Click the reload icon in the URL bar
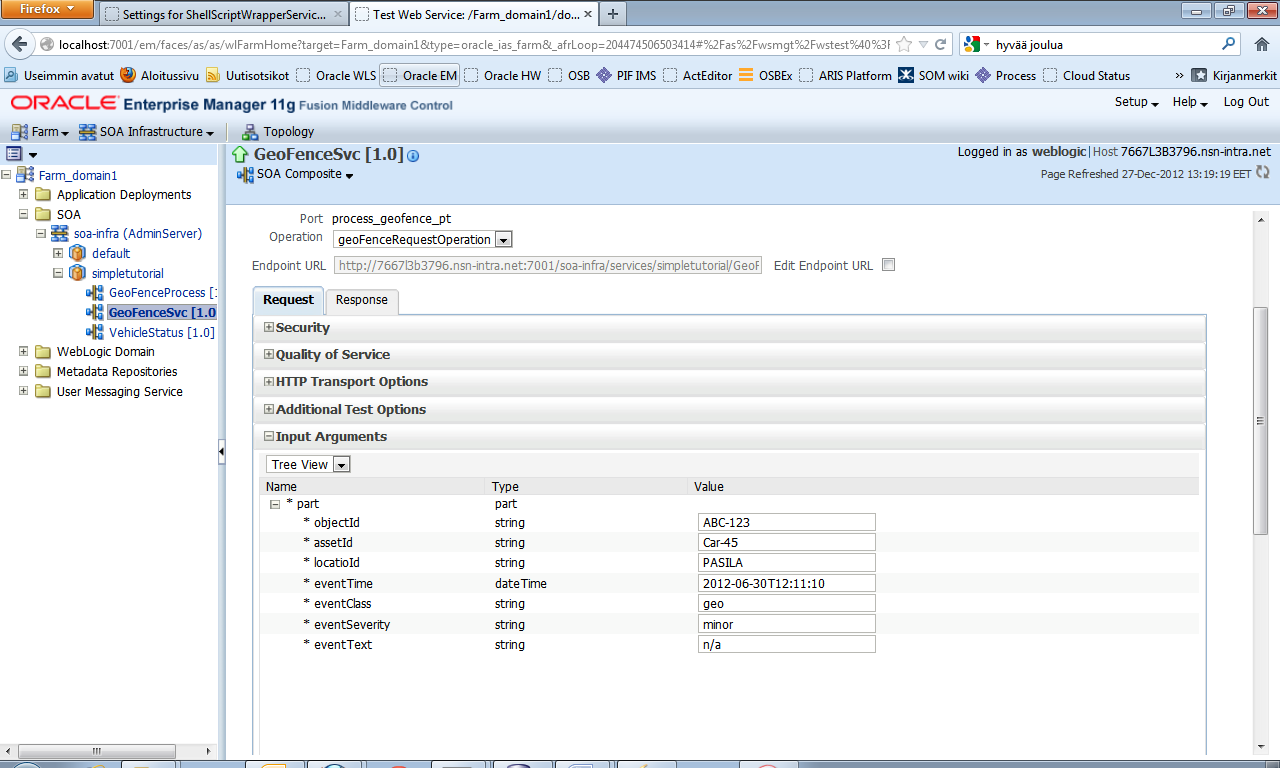Image resolution: width=1280 pixels, height=768 pixels. pyautogui.click(x=940, y=45)
